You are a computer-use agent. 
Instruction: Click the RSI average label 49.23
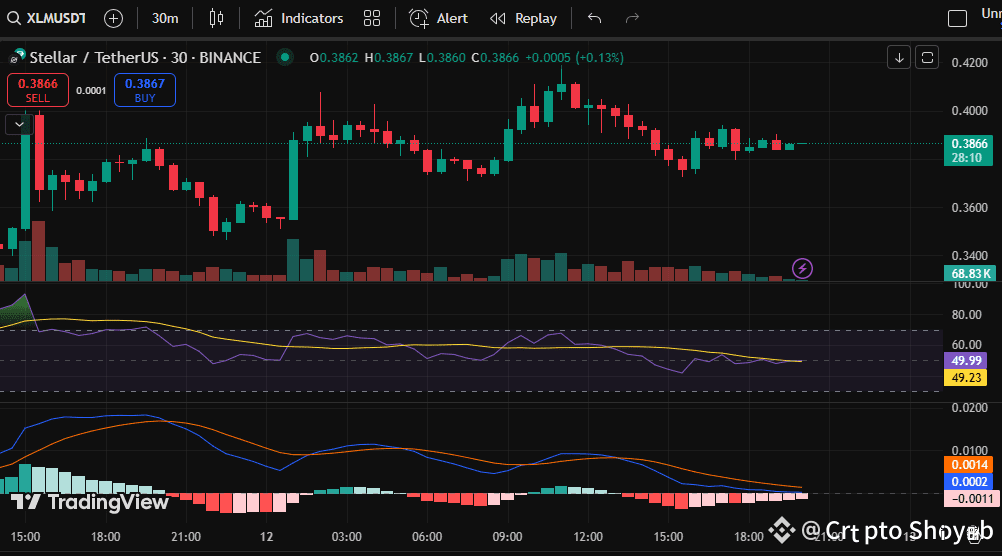coord(966,378)
